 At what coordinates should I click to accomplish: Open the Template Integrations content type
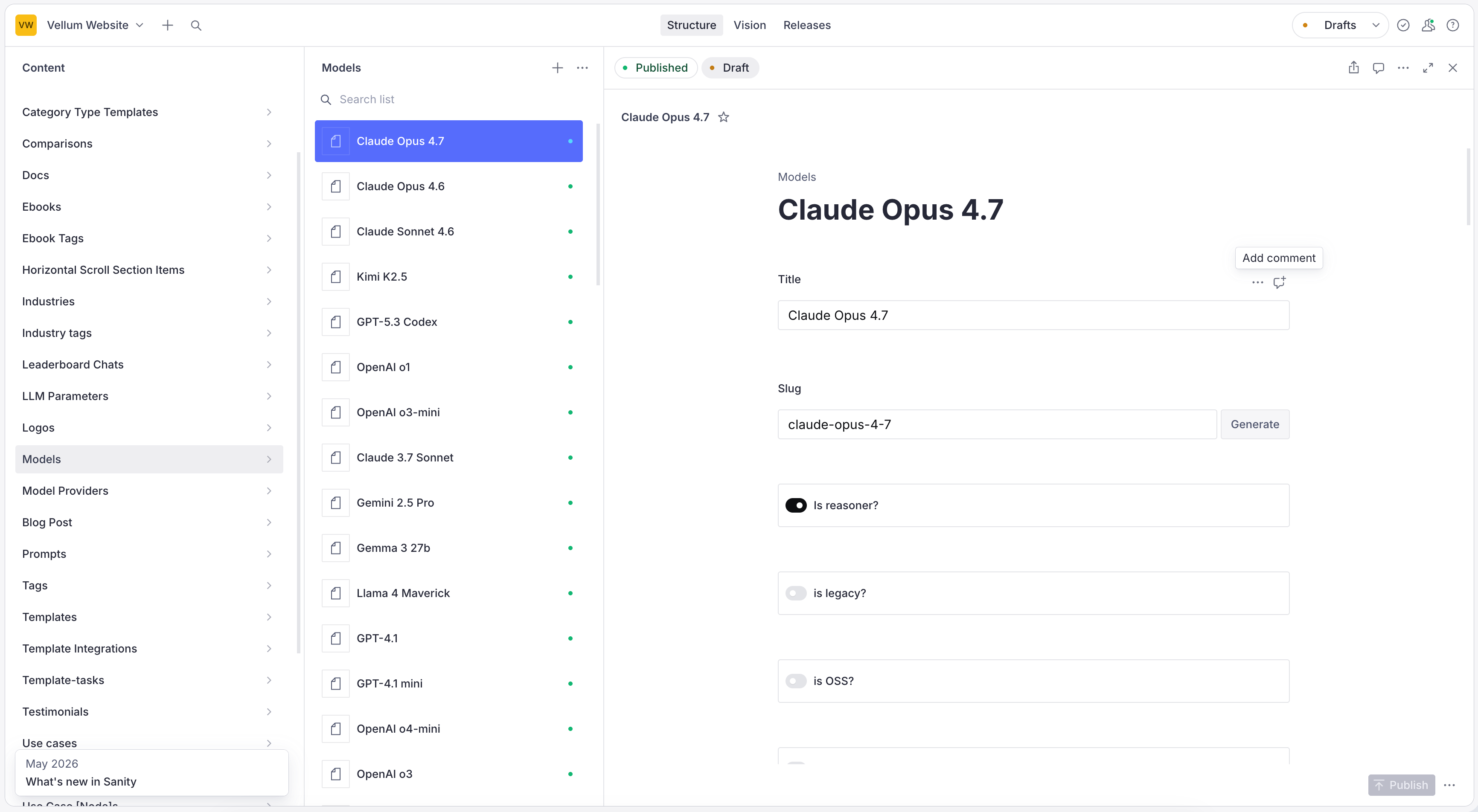point(149,649)
